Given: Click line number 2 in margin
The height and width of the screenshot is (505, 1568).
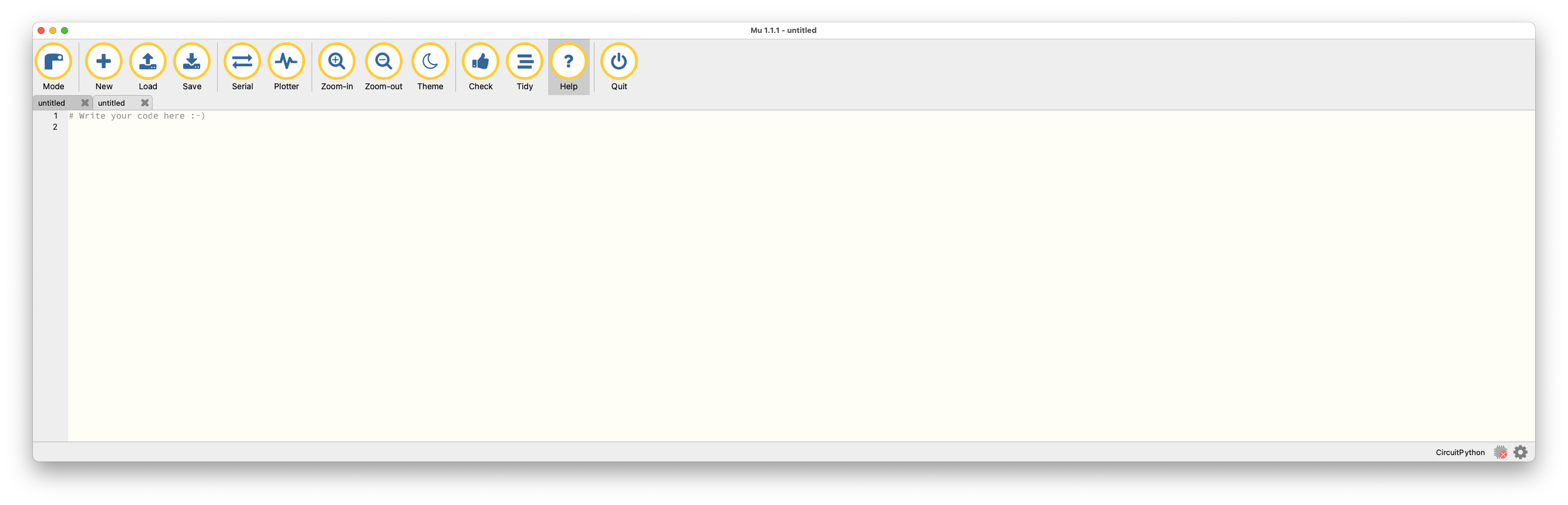Looking at the screenshot, I should [x=55, y=127].
